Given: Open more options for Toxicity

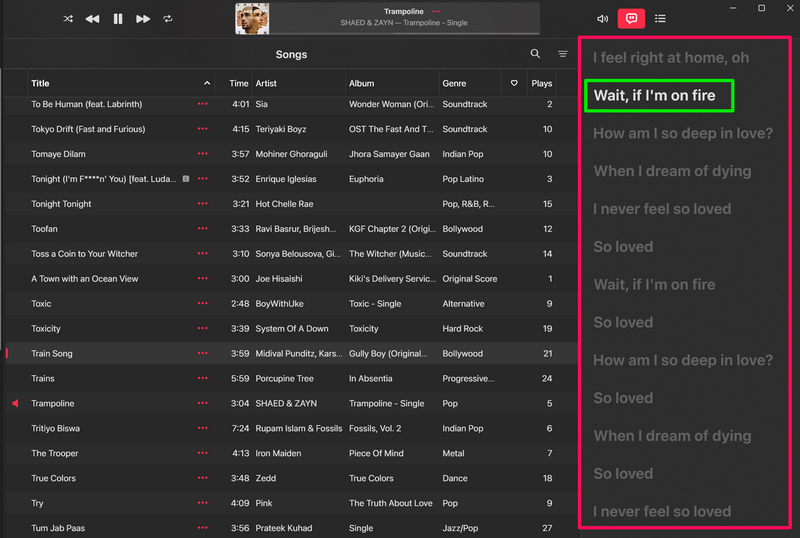Looking at the screenshot, I should [203, 328].
